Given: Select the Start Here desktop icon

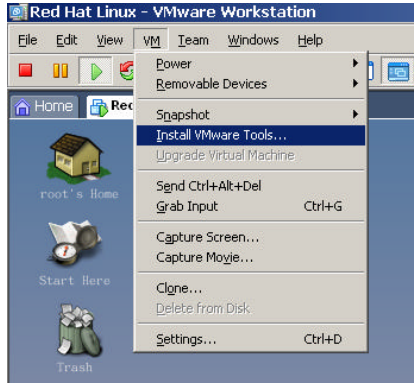Looking at the screenshot, I should 74,253.
